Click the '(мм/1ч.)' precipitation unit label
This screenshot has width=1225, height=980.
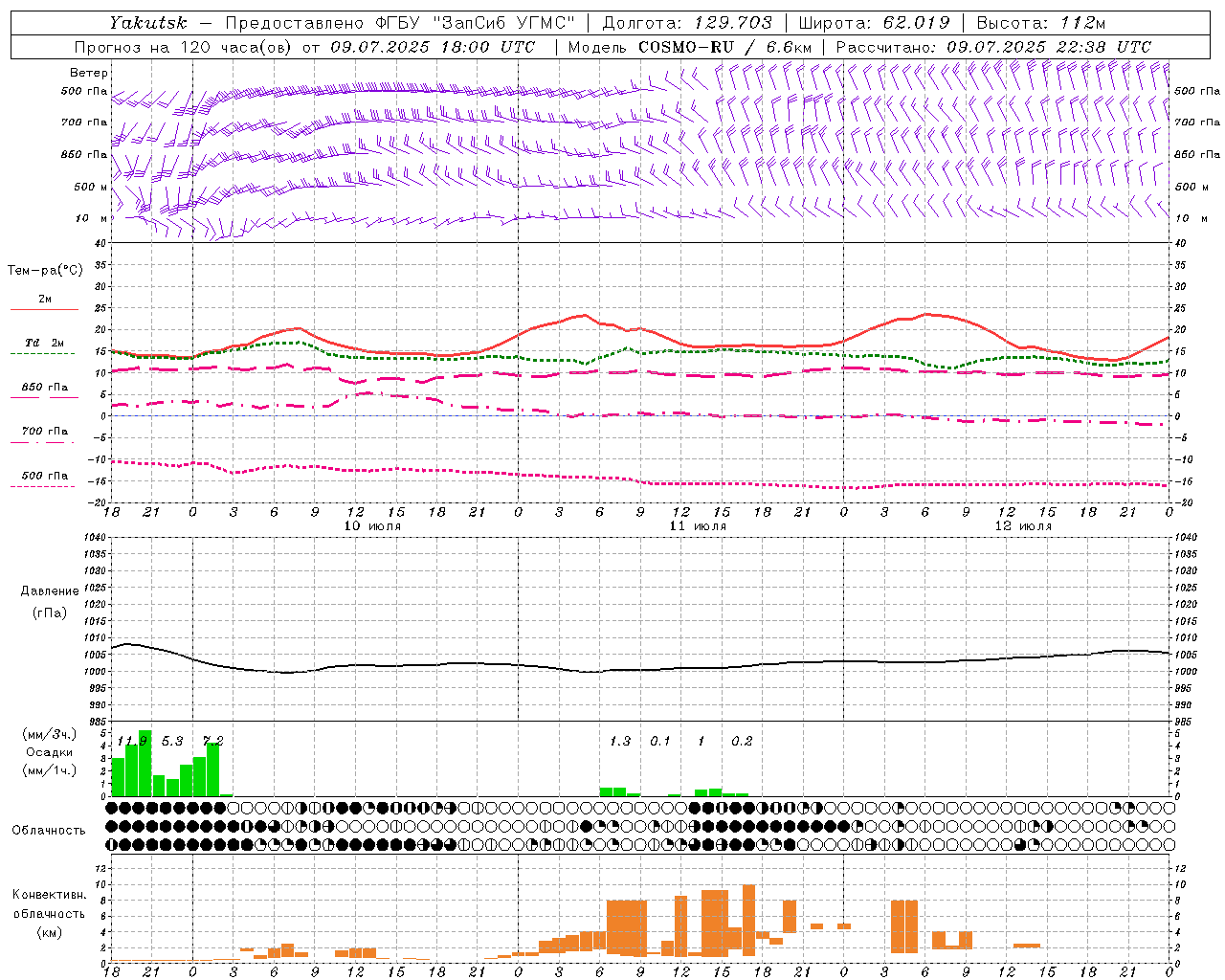tap(49, 770)
